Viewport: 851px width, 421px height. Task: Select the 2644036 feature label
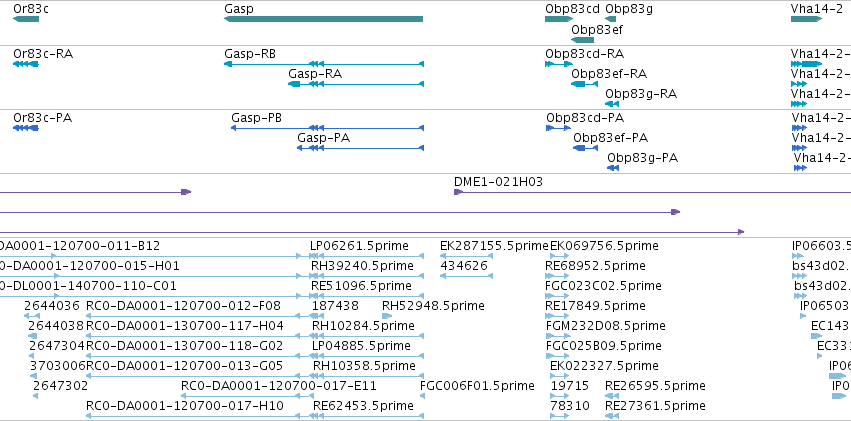coord(52,306)
